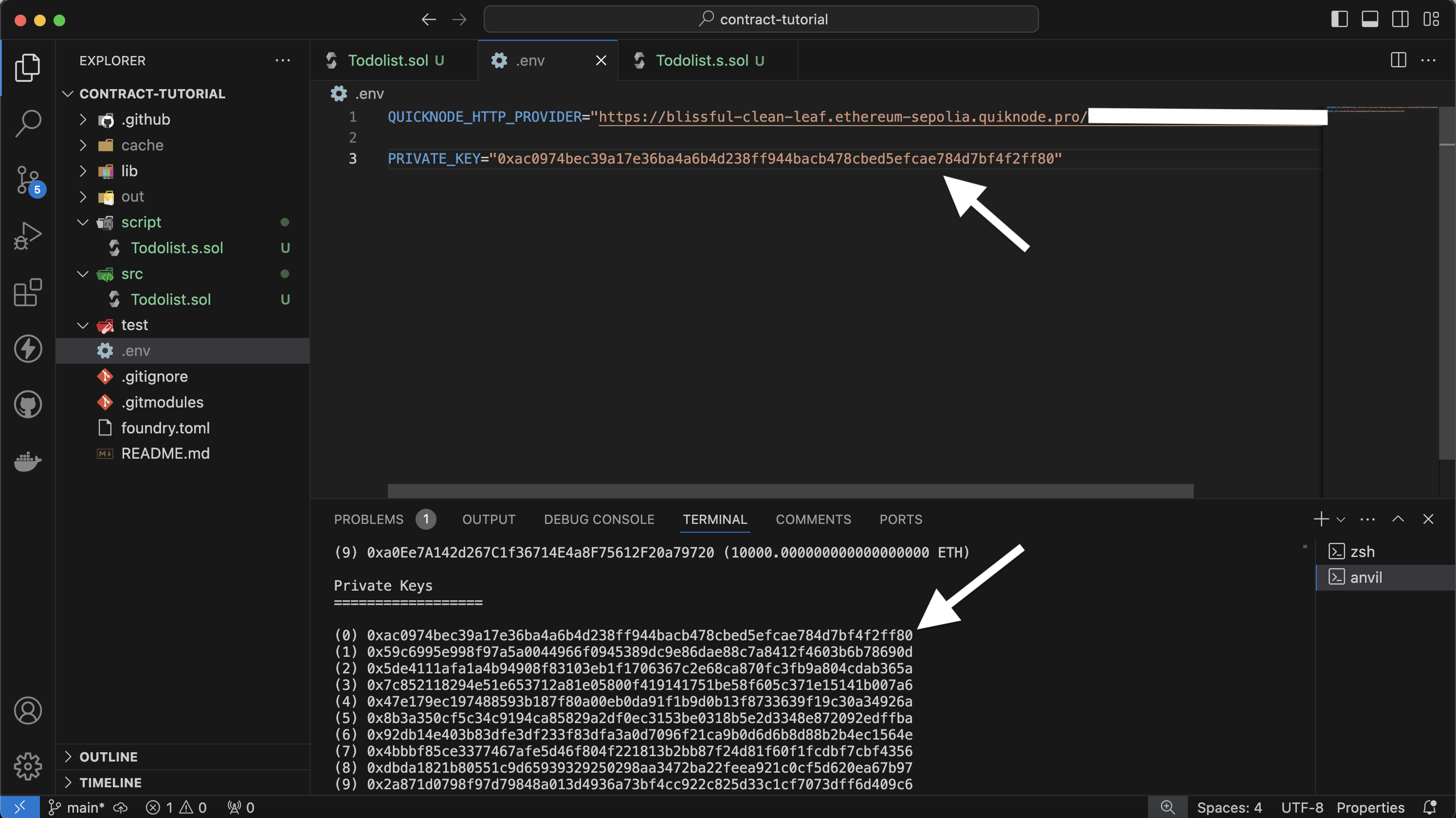Viewport: 1456px width, 818px height.
Task: Open the Search view in activity bar
Action: click(x=28, y=123)
